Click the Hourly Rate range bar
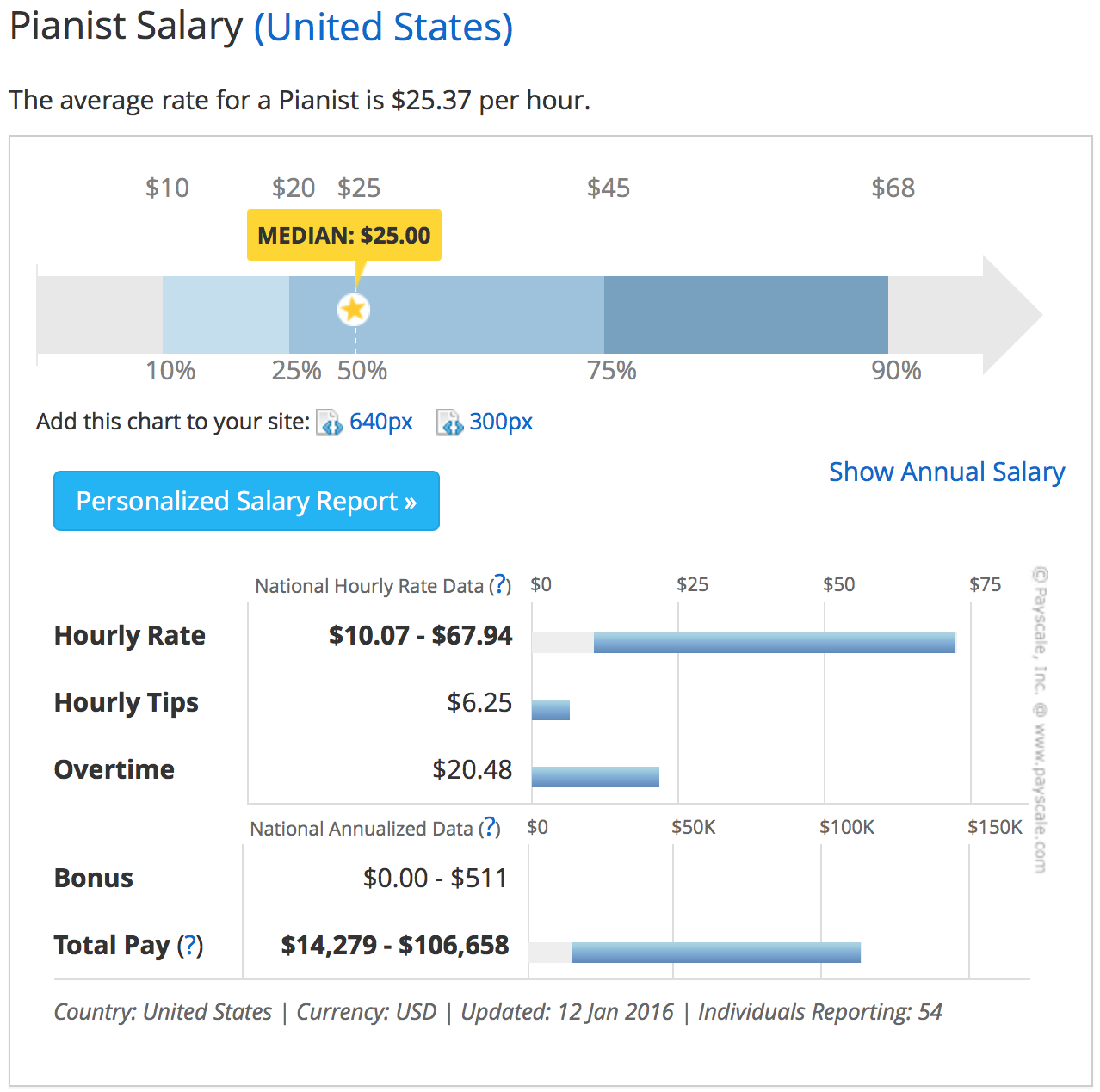1100x1092 pixels. tap(774, 643)
